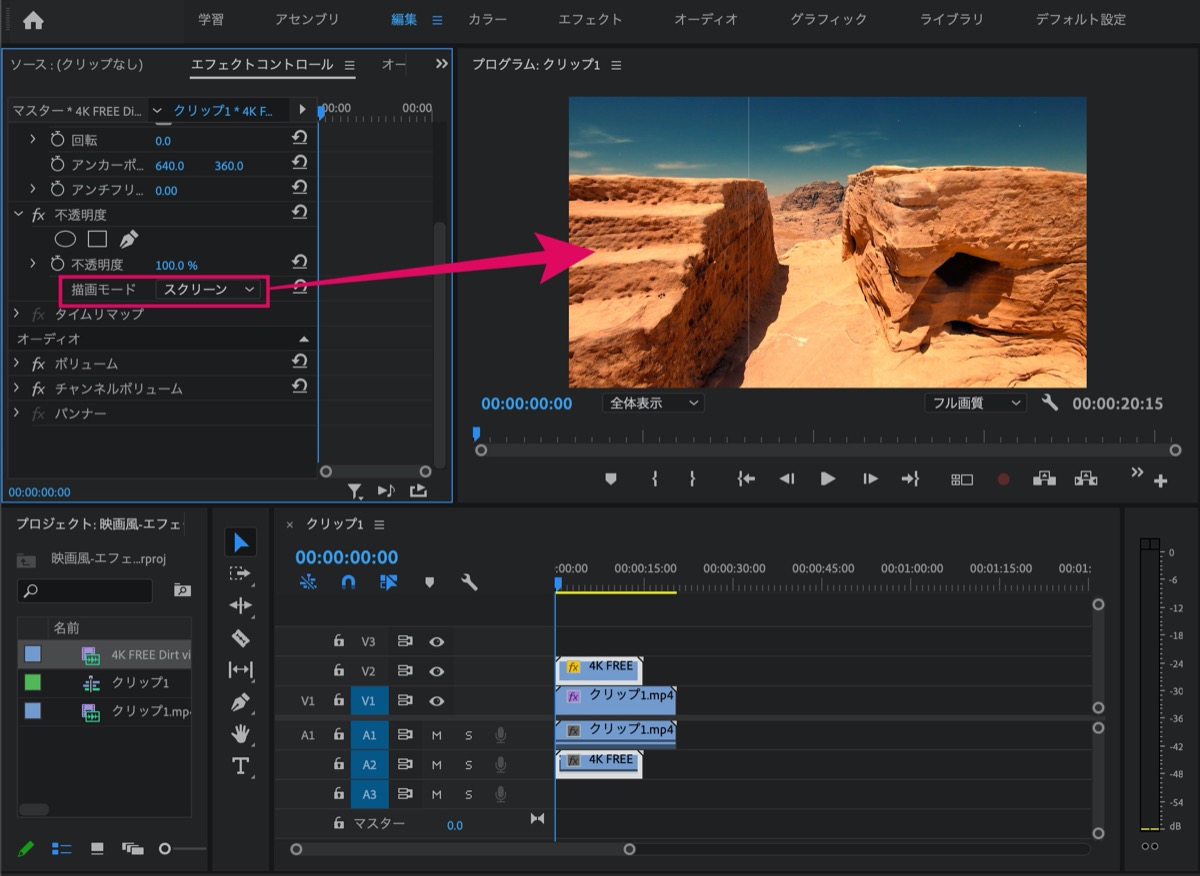Image resolution: width=1200 pixels, height=876 pixels.
Task: Click the Home icon
Action: [33, 20]
